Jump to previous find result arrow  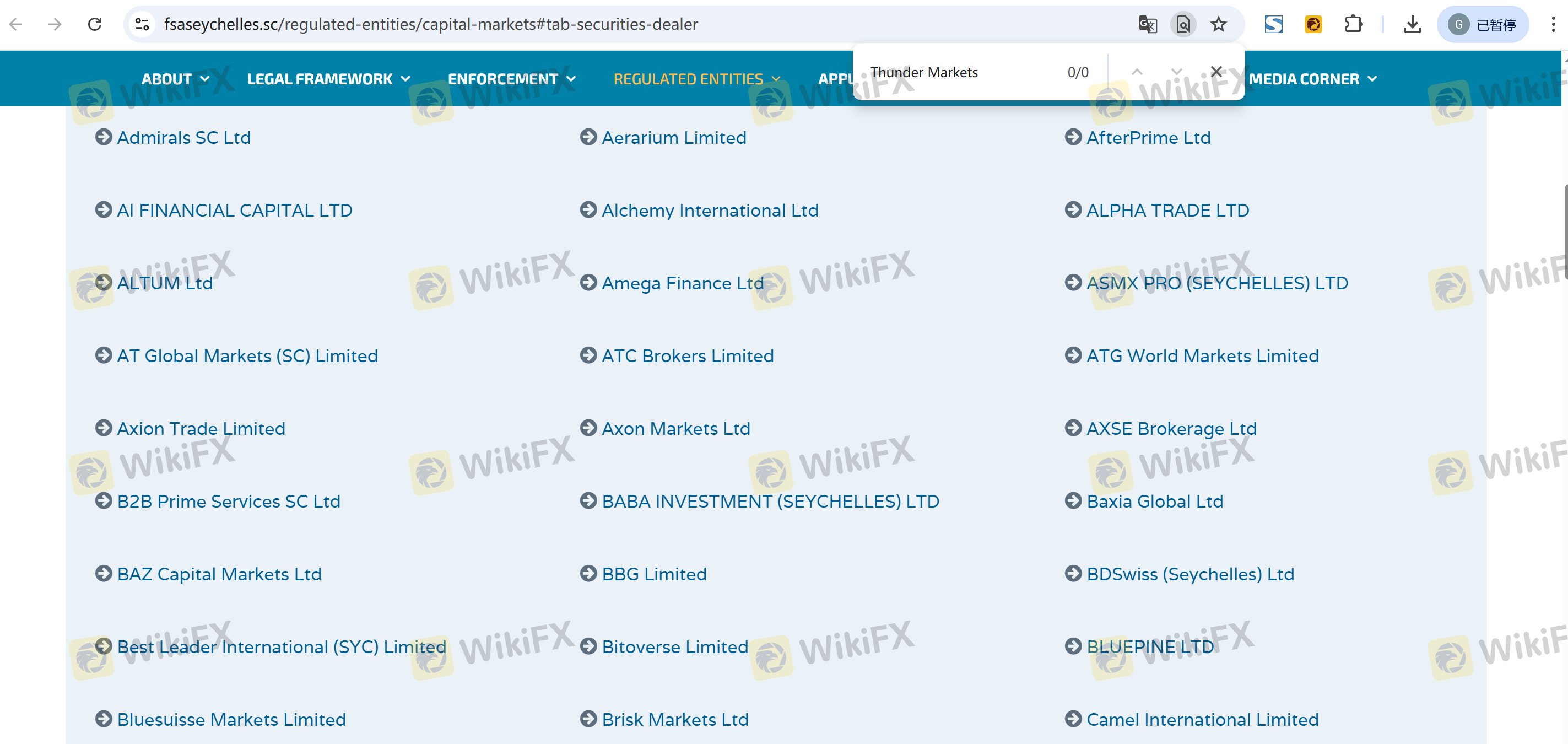[1137, 72]
